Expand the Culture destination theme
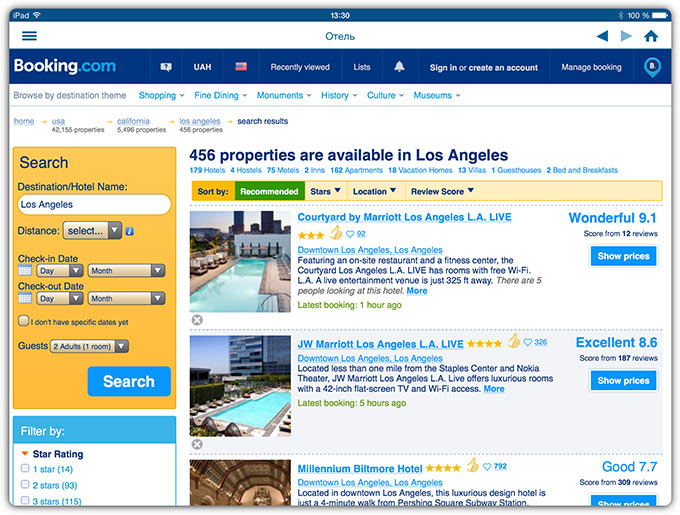This screenshot has height=515, width=680. [385, 95]
